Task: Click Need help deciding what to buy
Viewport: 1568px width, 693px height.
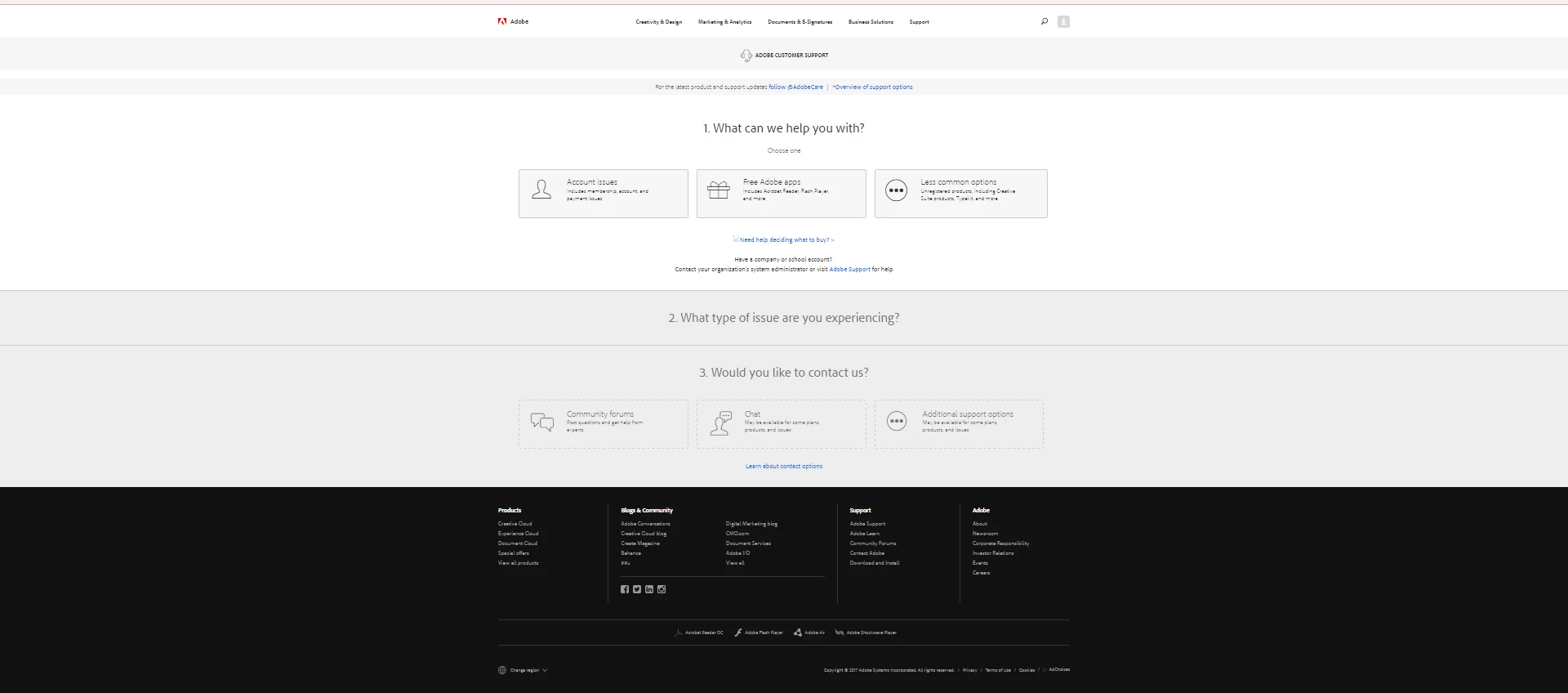Action: [x=786, y=240]
